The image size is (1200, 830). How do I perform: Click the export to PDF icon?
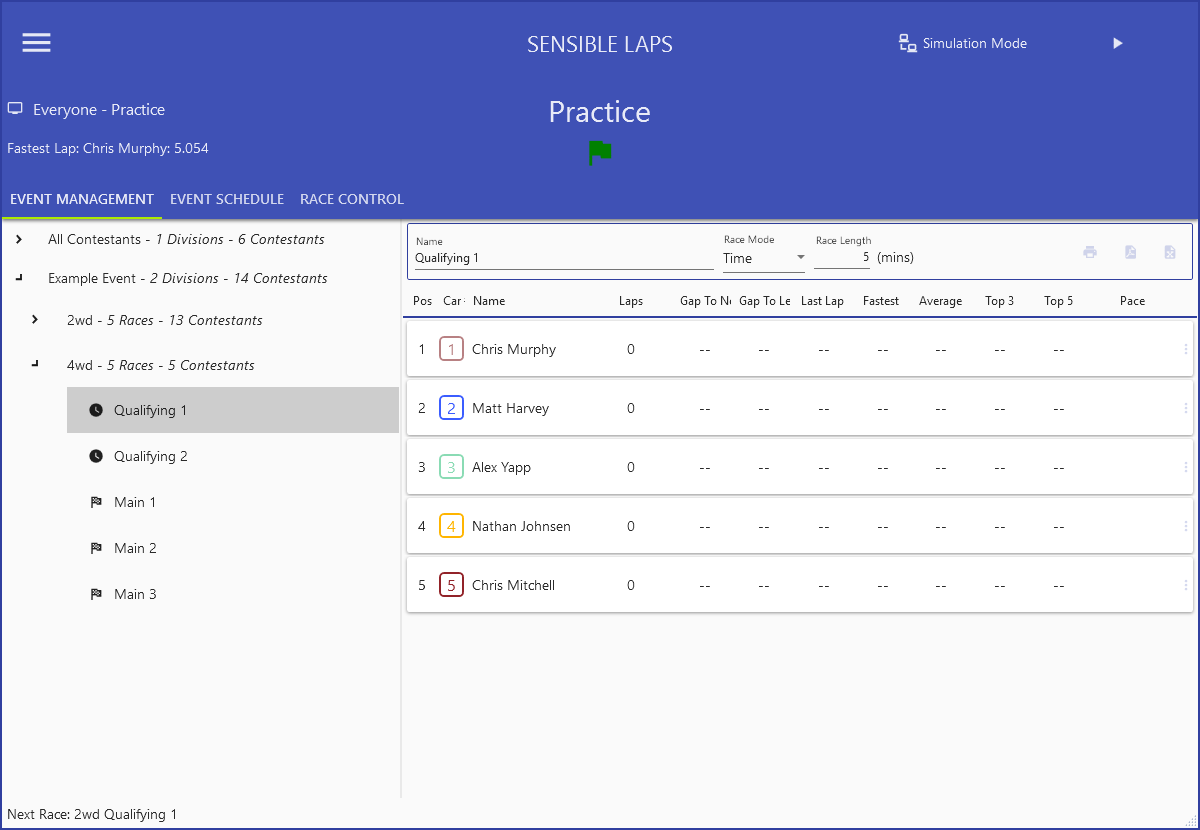[1130, 252]
